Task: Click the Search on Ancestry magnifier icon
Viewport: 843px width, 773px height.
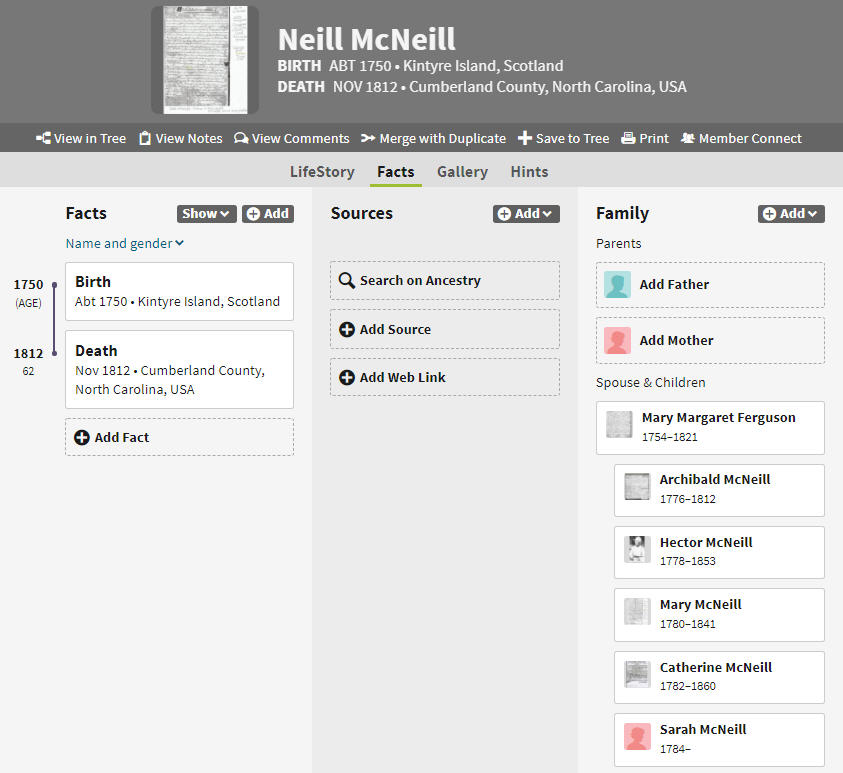Action: pos(347,281)
